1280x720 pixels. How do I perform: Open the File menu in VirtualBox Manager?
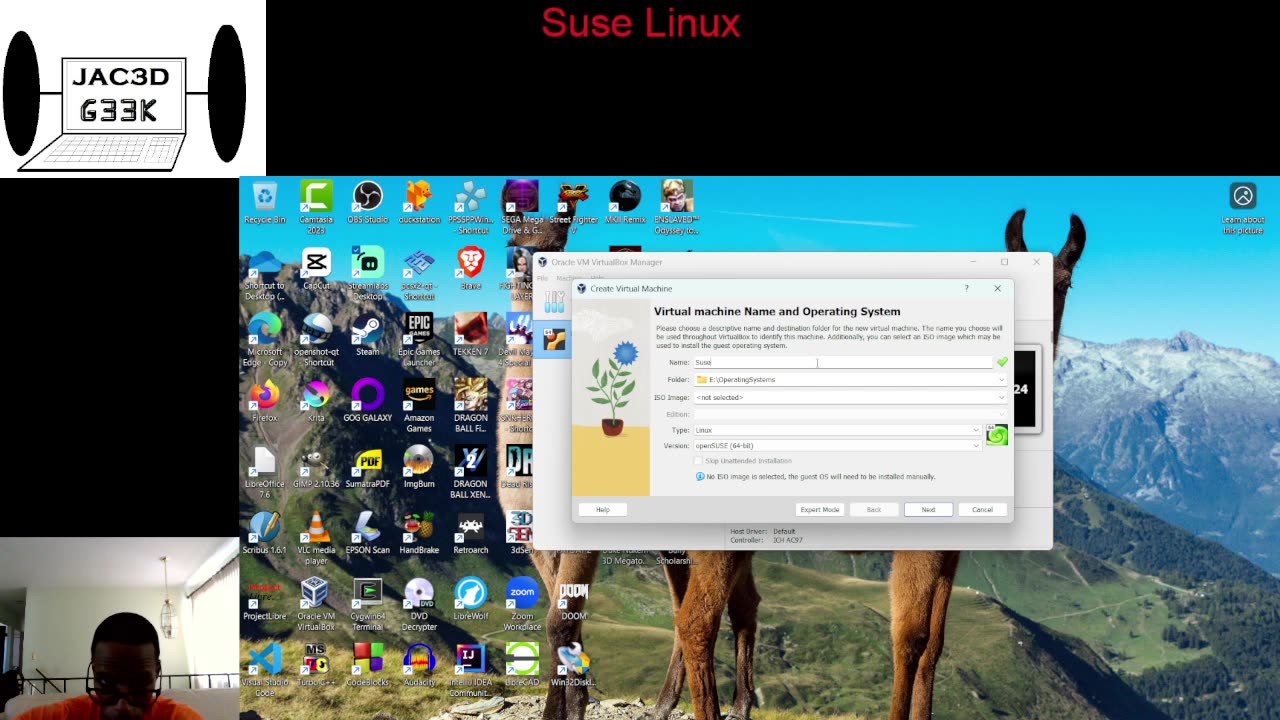click(x=542, y=278)
